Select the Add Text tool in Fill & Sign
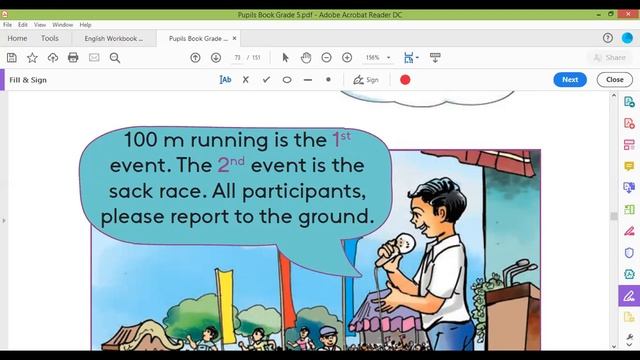Image resolution: width=640 pixels, height=360 pixels. (225, 80)
